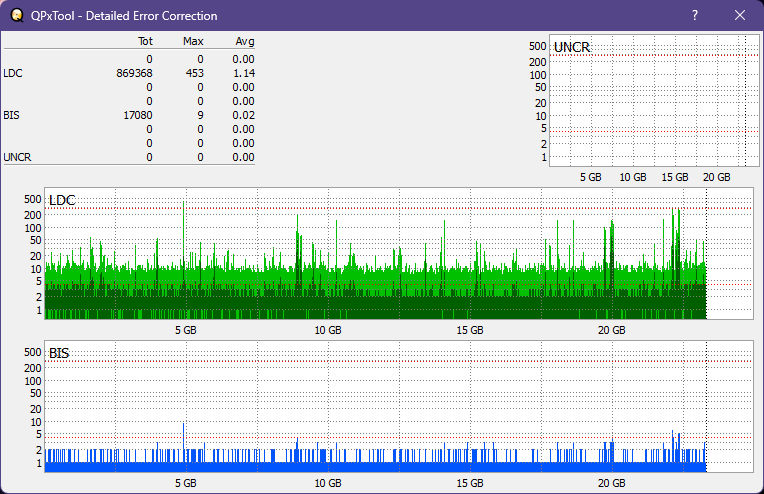Click the 20 GB axis label under LDC graph
Image resolution: width=764 pixels, height=494 pixels.
point(611,330)
